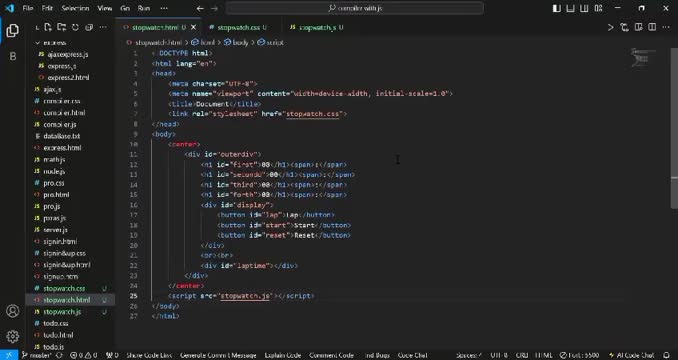Switch to the stopwatch.css tab

click(x=238, y=27)
